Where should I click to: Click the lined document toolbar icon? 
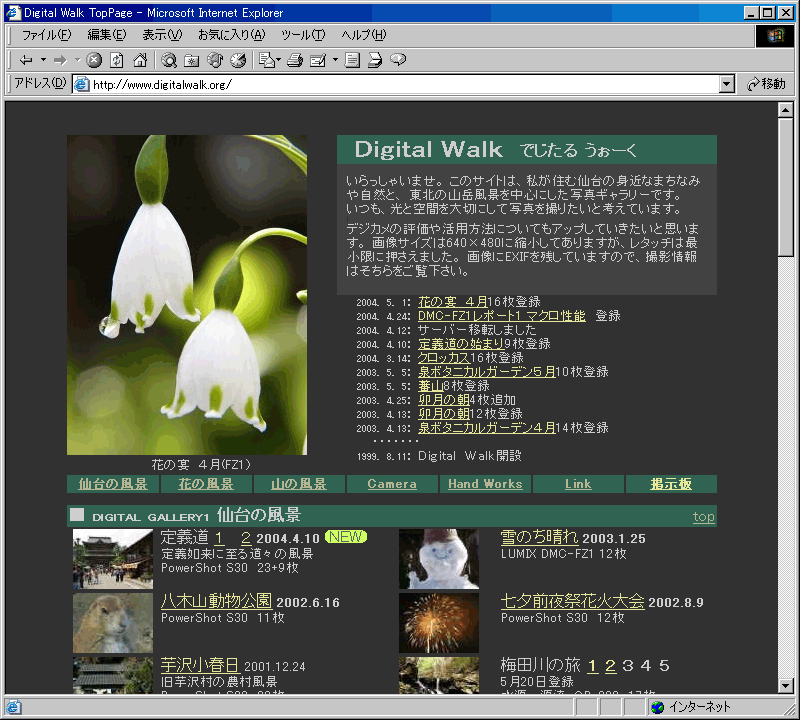[x=352, y=60]
